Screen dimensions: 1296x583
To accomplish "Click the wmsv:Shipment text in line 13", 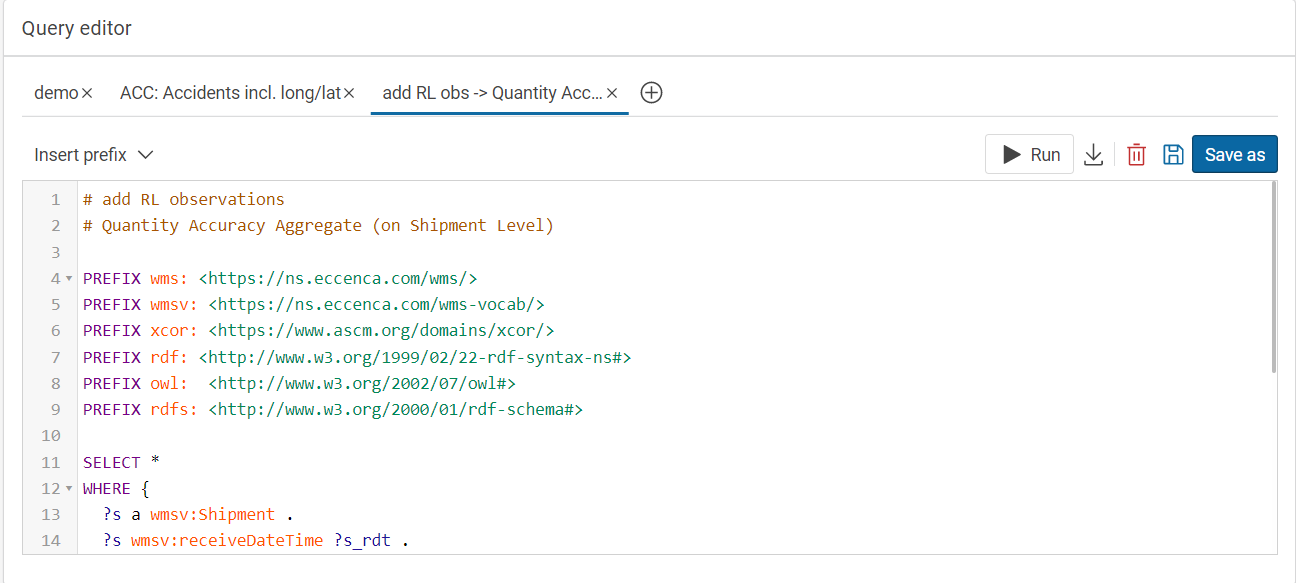I will point(212,515).
